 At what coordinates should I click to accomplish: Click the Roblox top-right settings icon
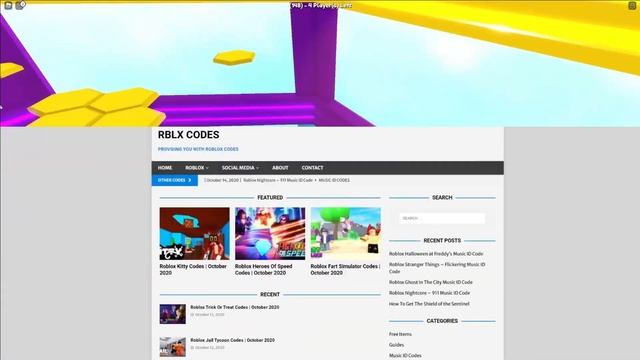tap(632, 6)
